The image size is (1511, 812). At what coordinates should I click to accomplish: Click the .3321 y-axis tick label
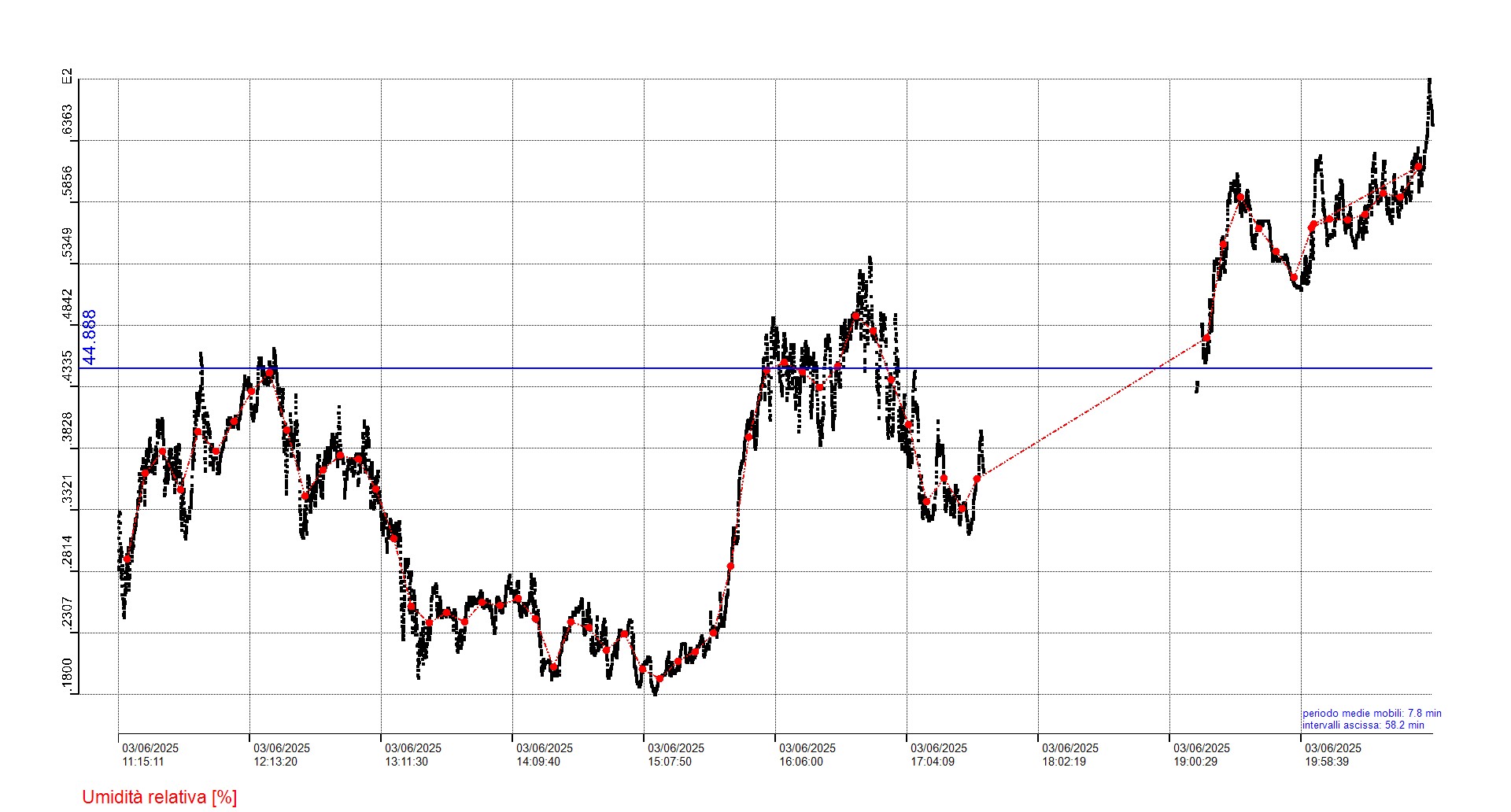(67, 491)
